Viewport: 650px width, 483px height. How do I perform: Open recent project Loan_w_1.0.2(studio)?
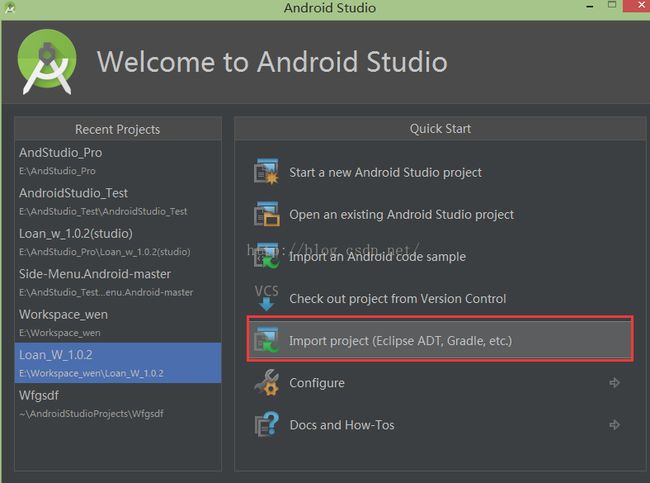[76, 233]
